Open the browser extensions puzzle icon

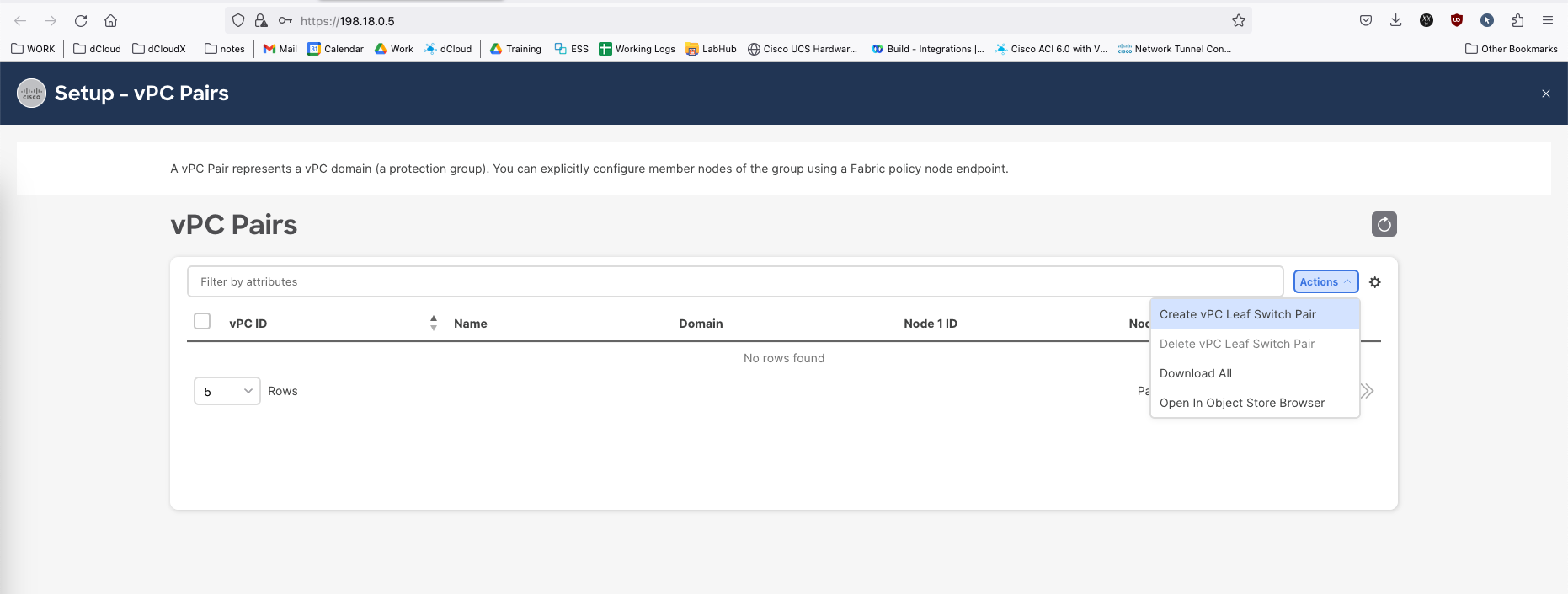[x=1517, y=21]
